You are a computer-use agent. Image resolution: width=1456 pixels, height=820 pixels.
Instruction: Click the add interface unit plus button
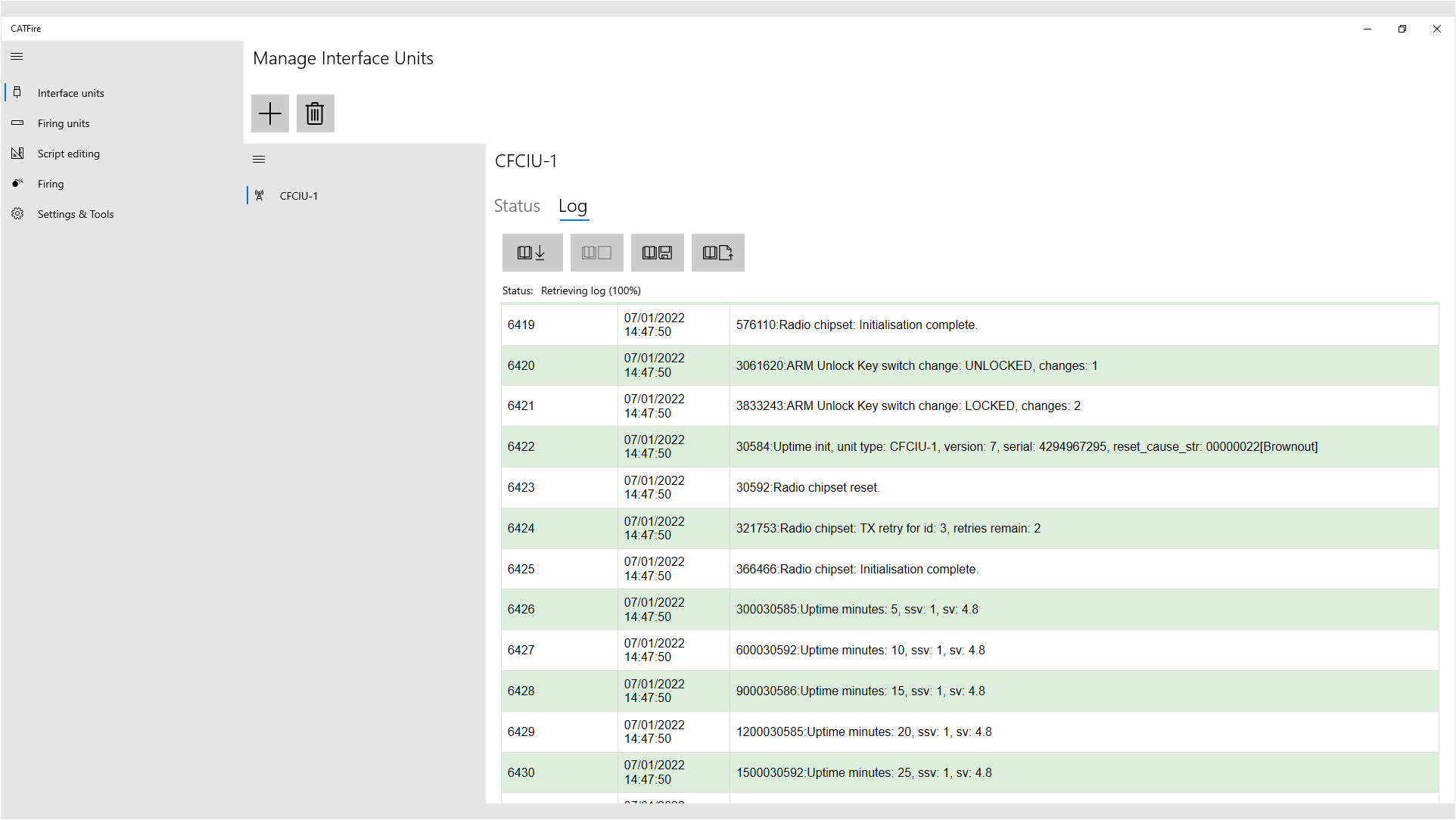point(270,113)
